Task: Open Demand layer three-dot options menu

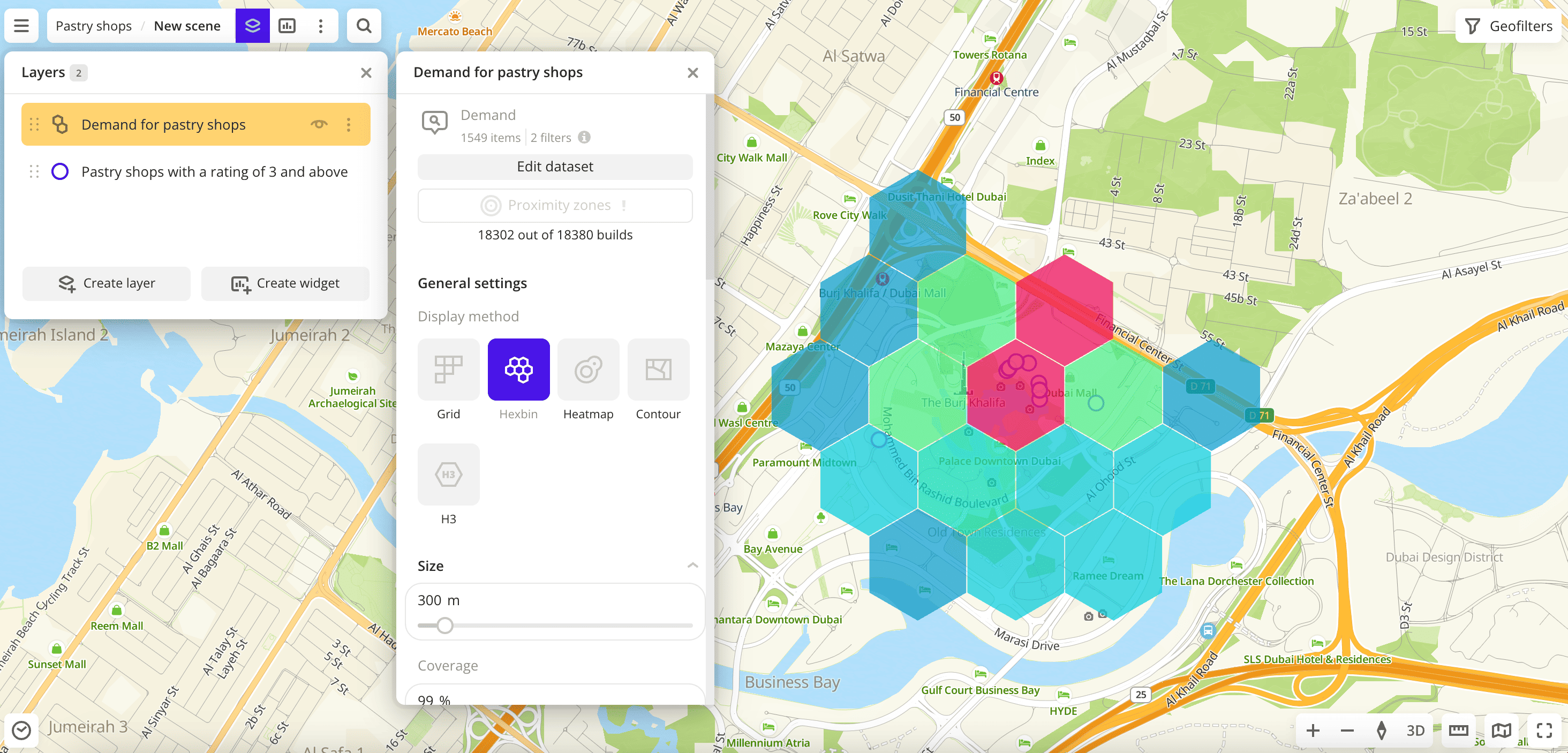Action: click(x=348, y=124)
